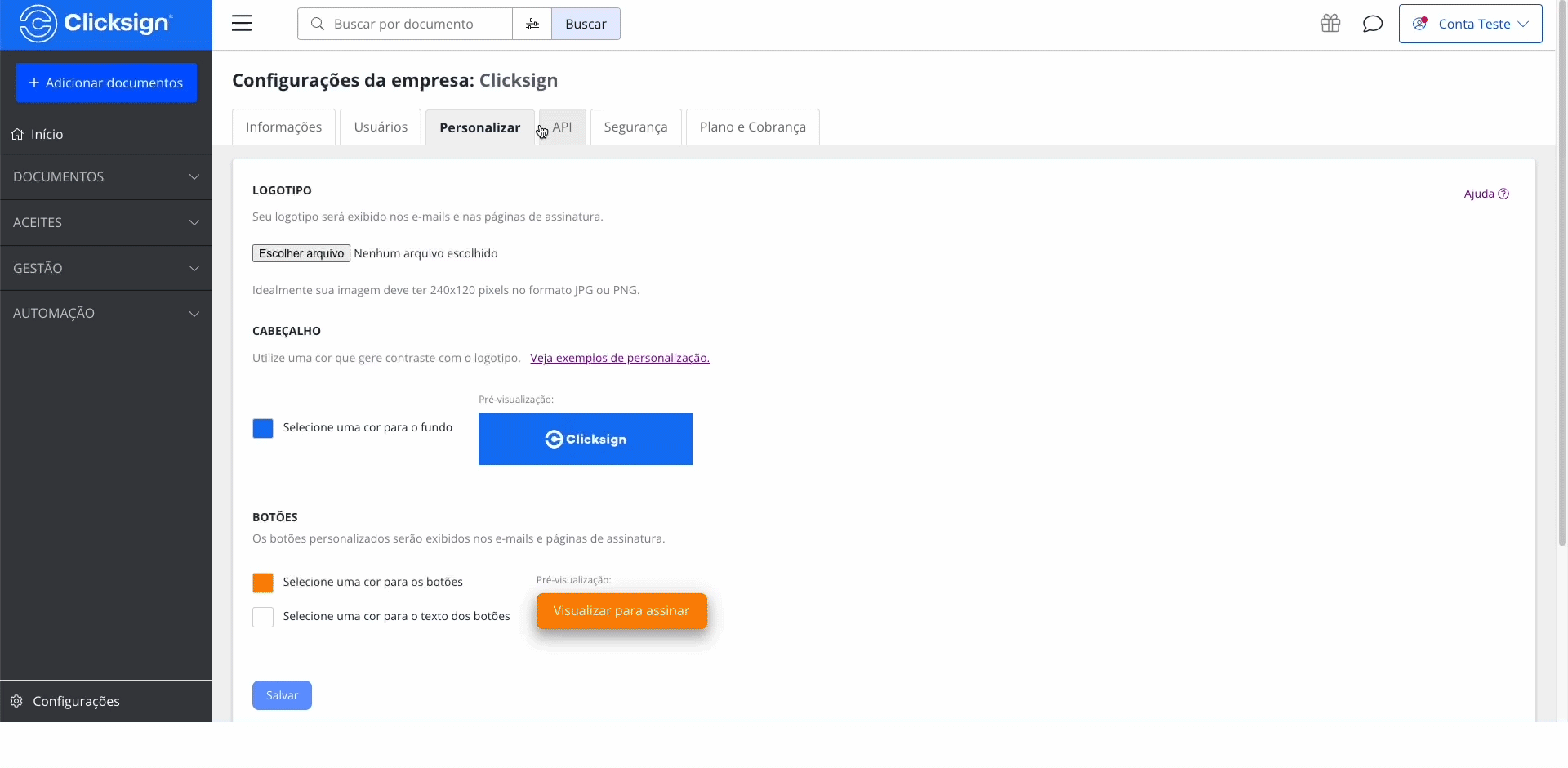Open the Segurança tab
Image resolution: width=1568 pixels, height=768 pixels.
pyautogui.click(x=635, y=127)
